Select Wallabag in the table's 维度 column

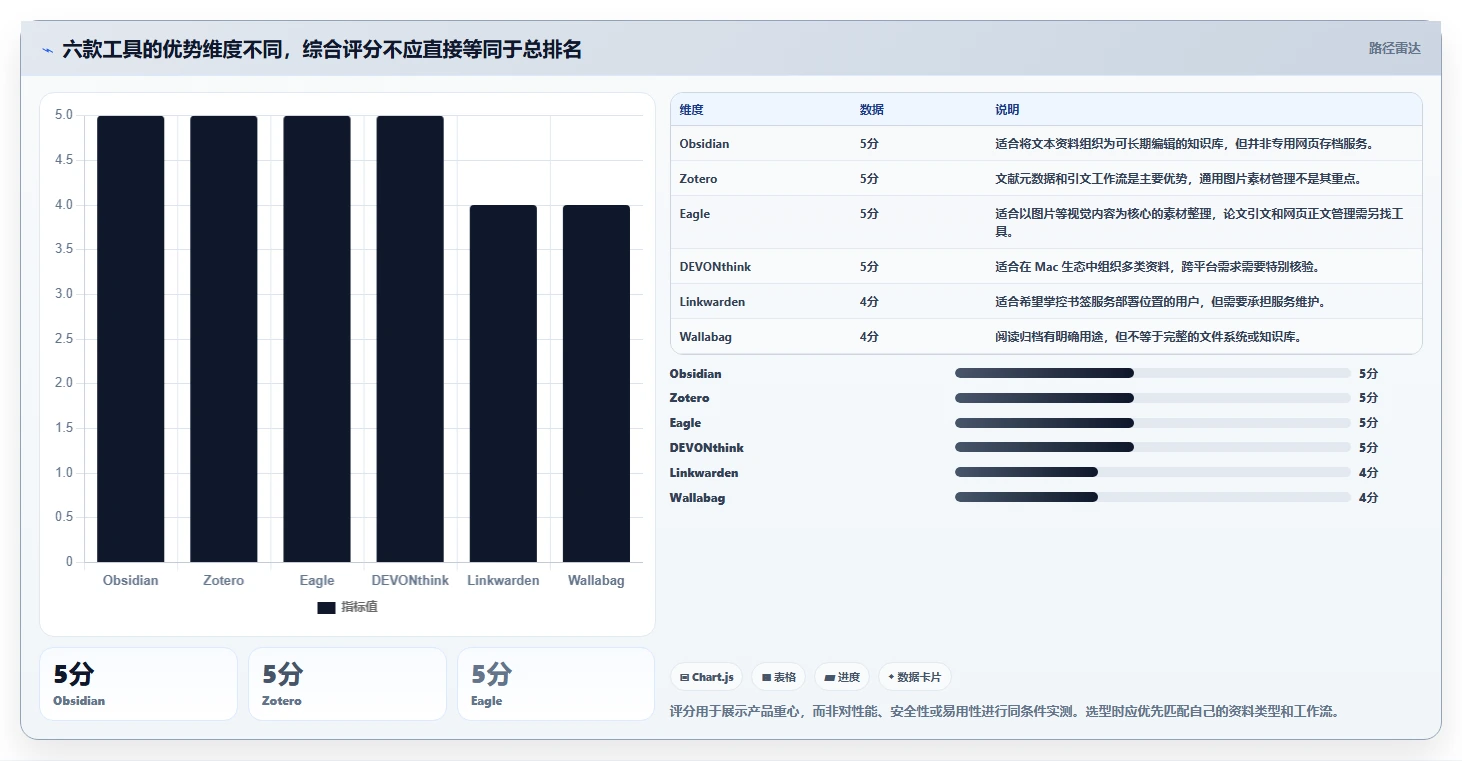705,337
